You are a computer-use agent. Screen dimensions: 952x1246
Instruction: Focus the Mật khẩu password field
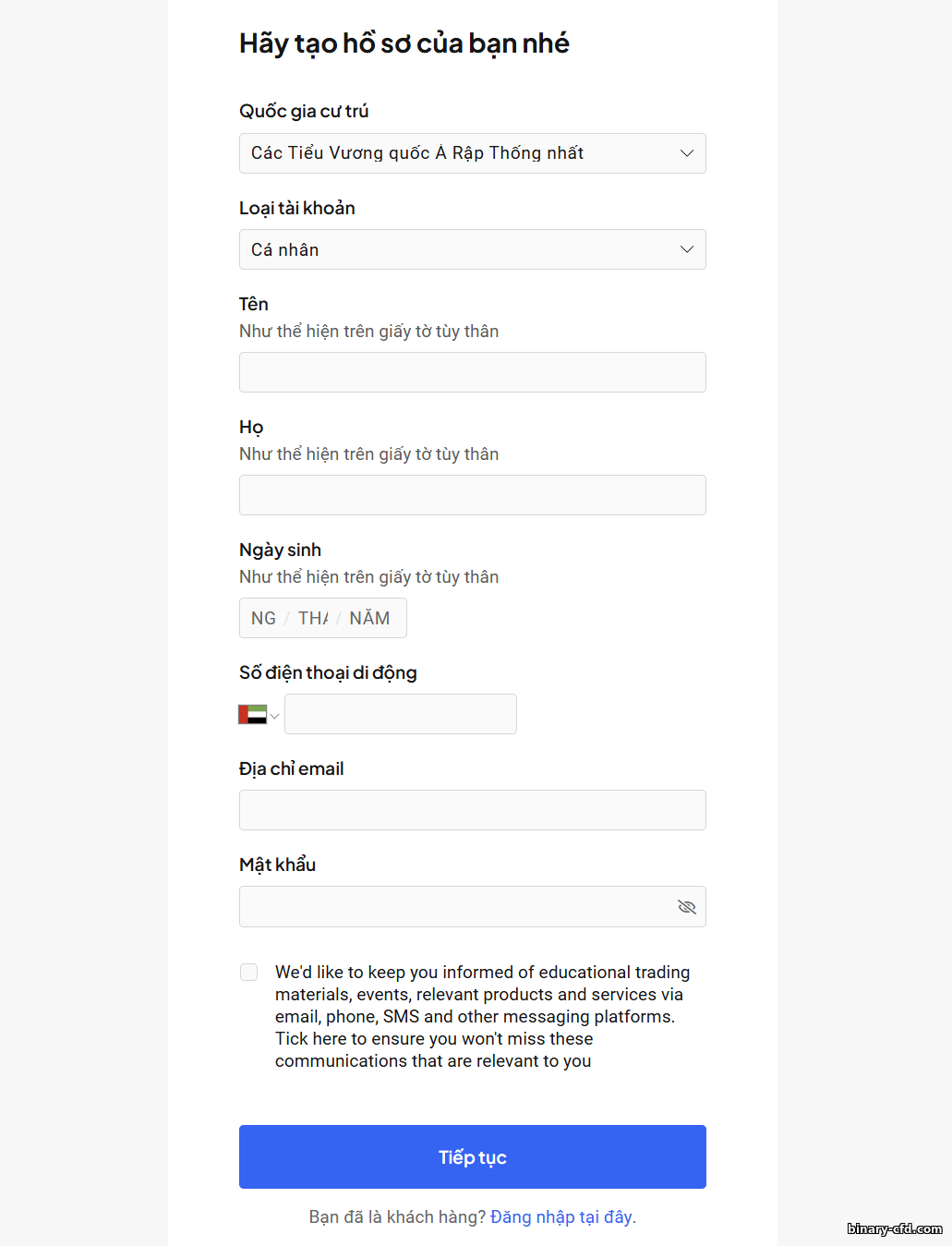pos(452,907)
